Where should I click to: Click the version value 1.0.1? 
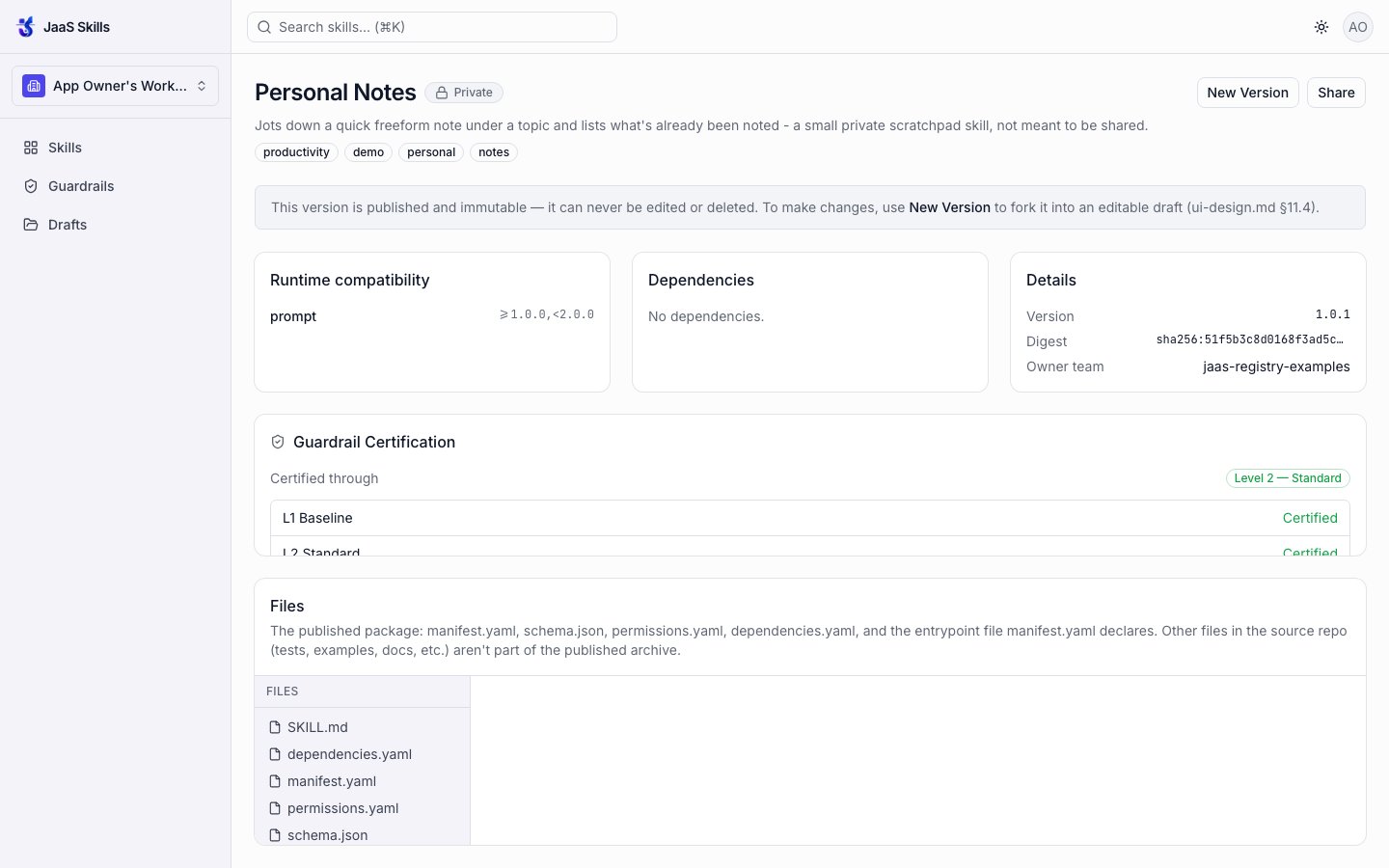1333,315
